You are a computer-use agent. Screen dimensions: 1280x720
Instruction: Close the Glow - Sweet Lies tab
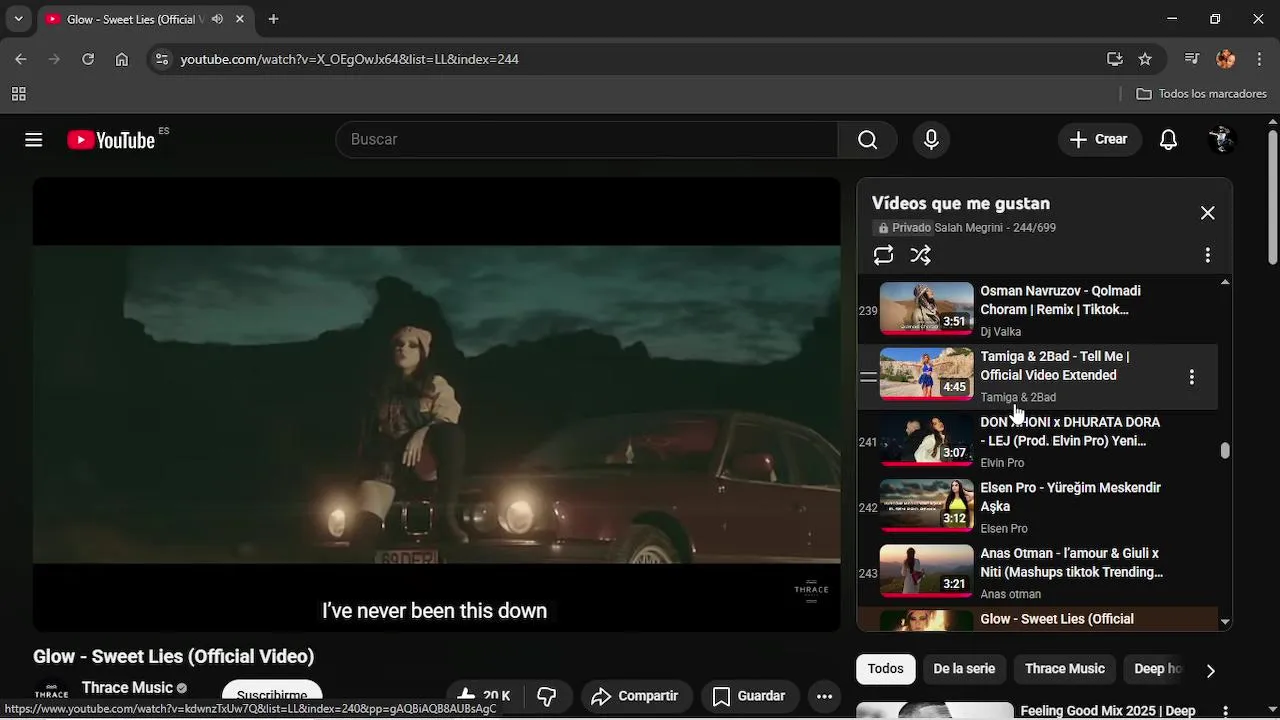click(x=240, y=19)
